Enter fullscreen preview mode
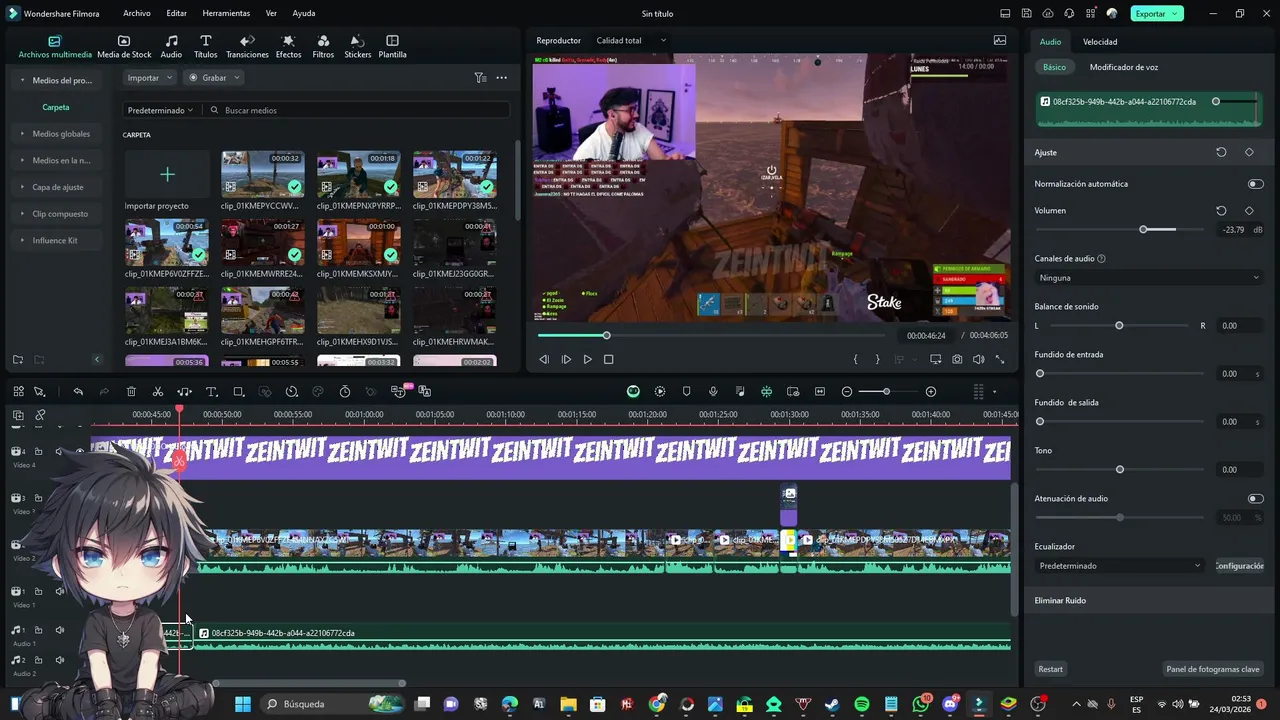The width and height of the screenshot is (1280, 720). (x=1000, y=359)
